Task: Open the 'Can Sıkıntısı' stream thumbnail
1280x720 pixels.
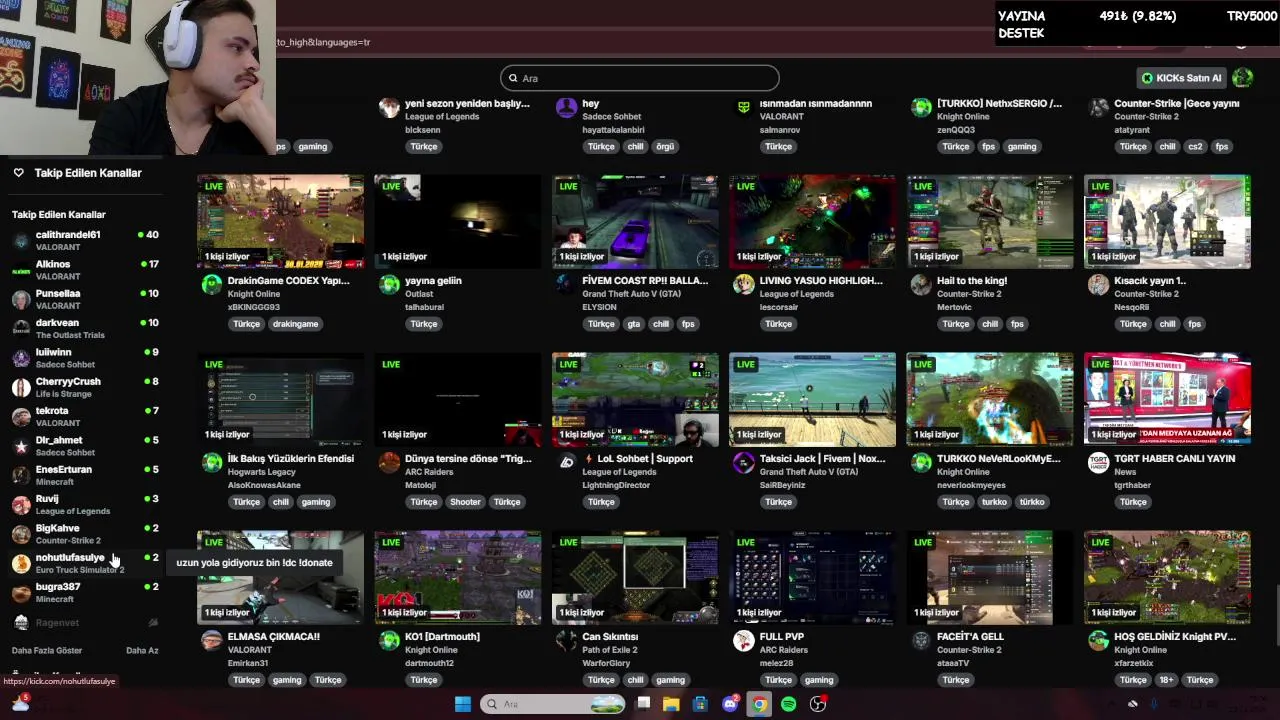Action: pos(635,577)
